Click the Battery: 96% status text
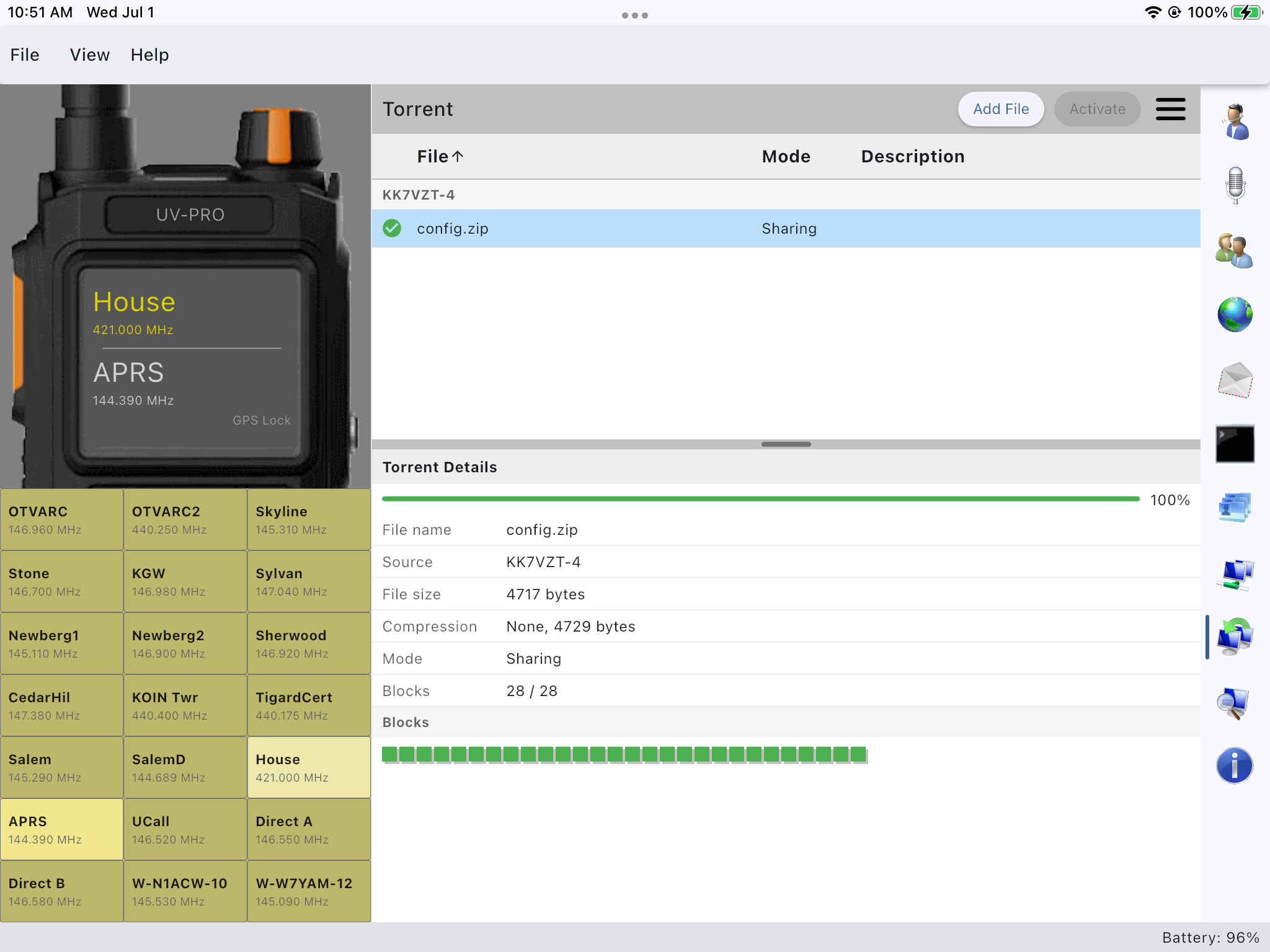Viewport: 1270px width, 952px height. click(x=1210, y=937)
